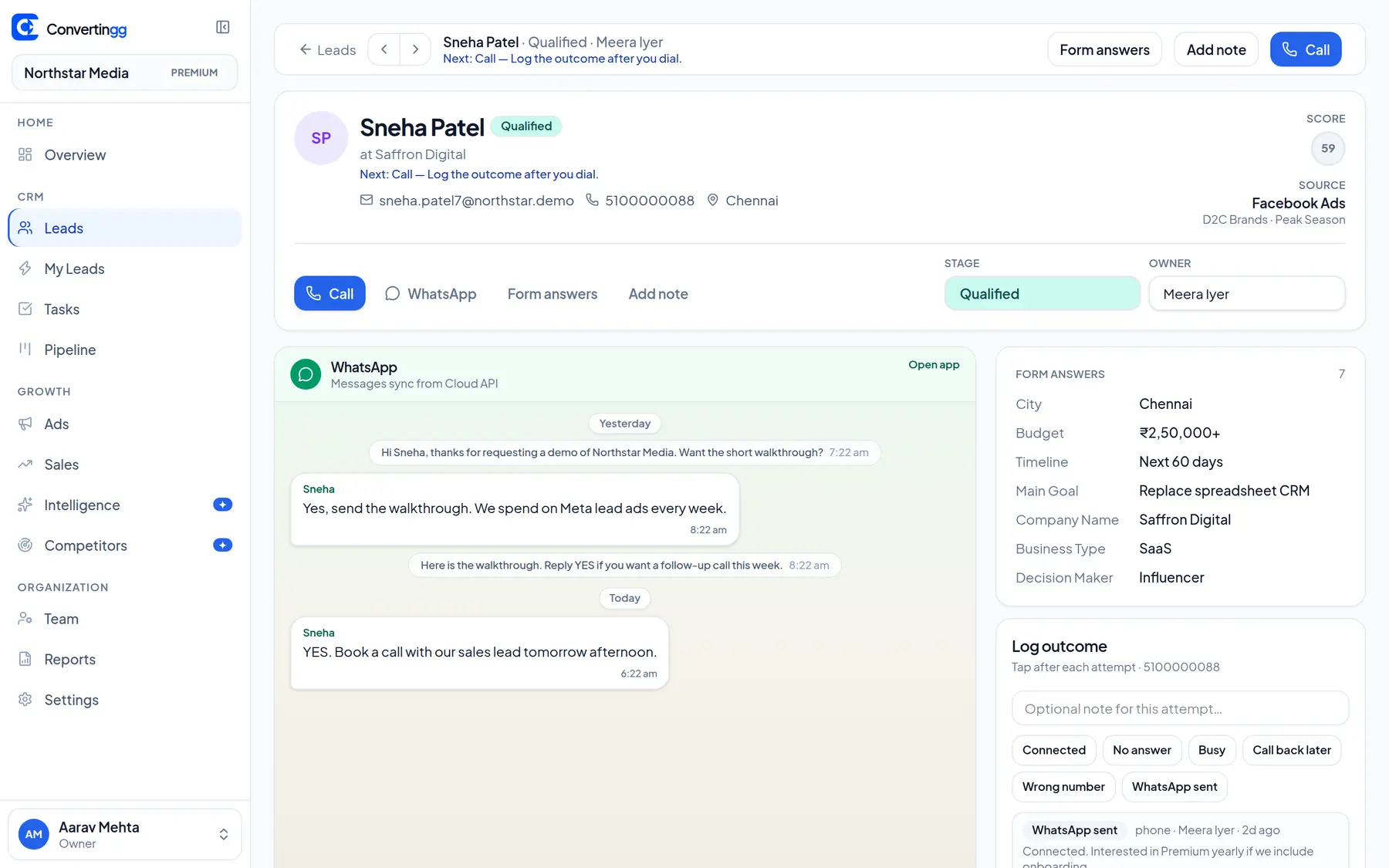The width and height of the screenshot is (1389, 868).
Task: Open Reports page
Action: pyautogui.click(x=125, y=660)
